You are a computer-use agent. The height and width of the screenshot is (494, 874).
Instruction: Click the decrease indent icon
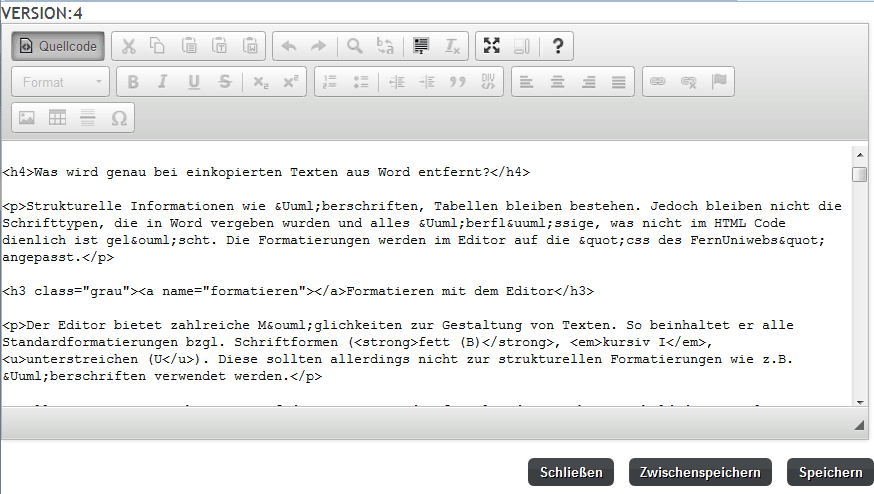[x=396, y=82]
